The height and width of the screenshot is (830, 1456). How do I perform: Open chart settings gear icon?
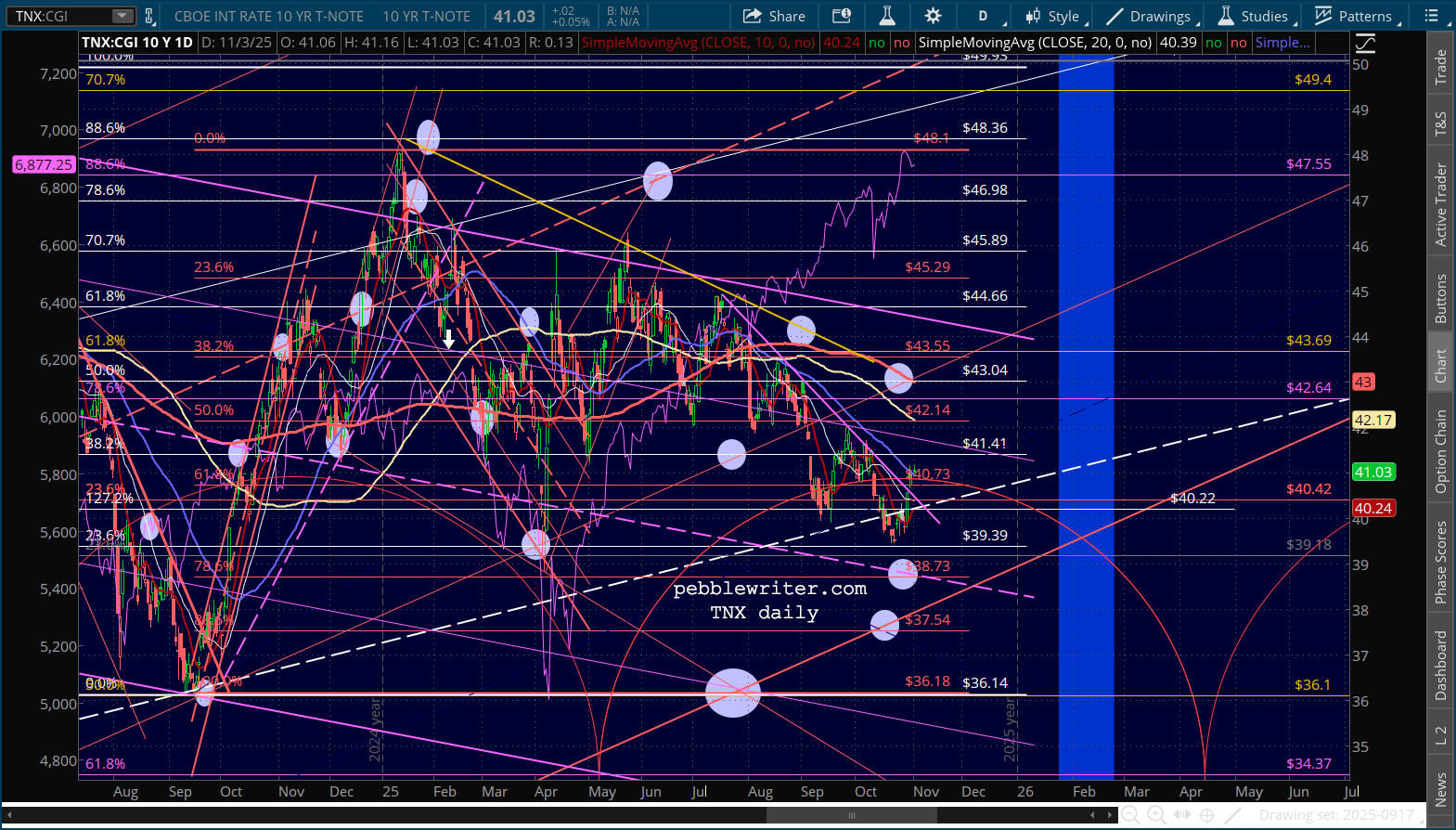pyautogui.click(x=933, y=16)
